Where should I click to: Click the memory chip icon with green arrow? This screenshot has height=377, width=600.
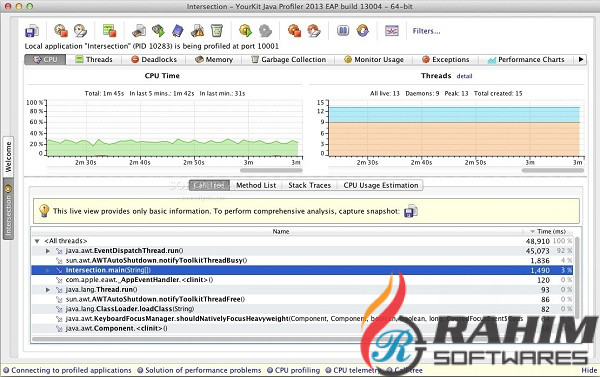[158, 31]
